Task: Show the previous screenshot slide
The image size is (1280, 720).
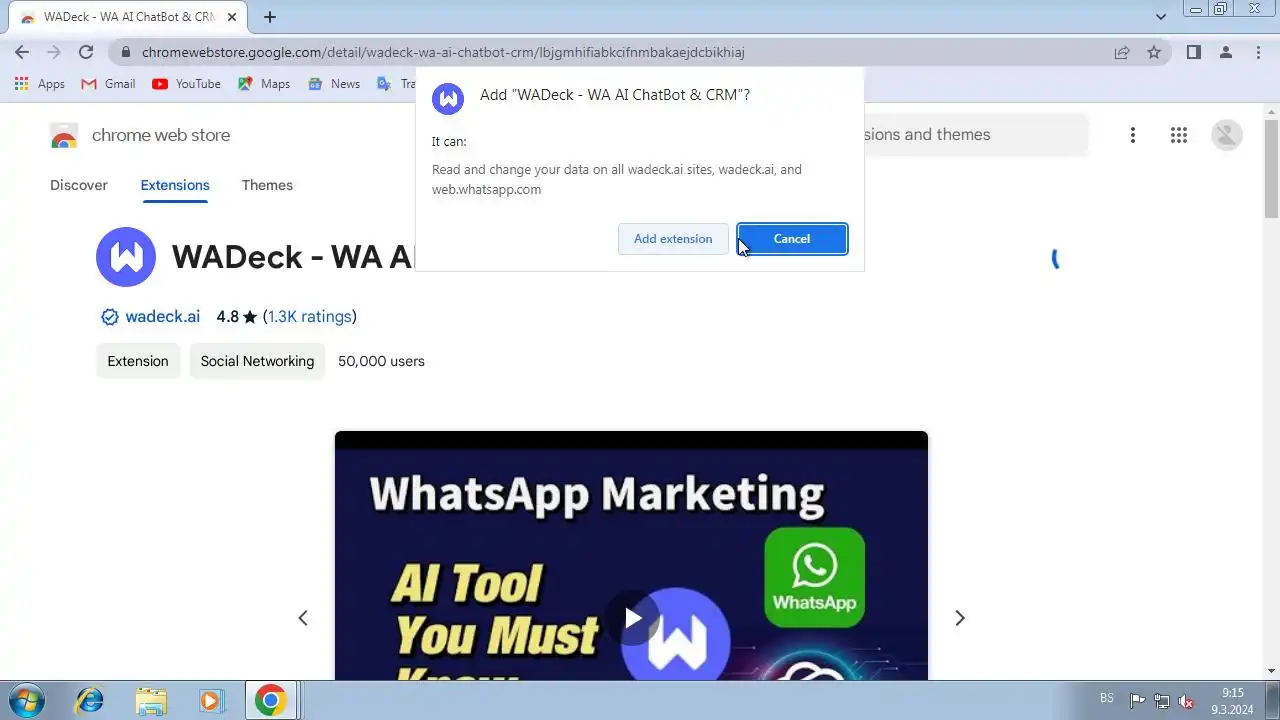Action: [303, 618]
